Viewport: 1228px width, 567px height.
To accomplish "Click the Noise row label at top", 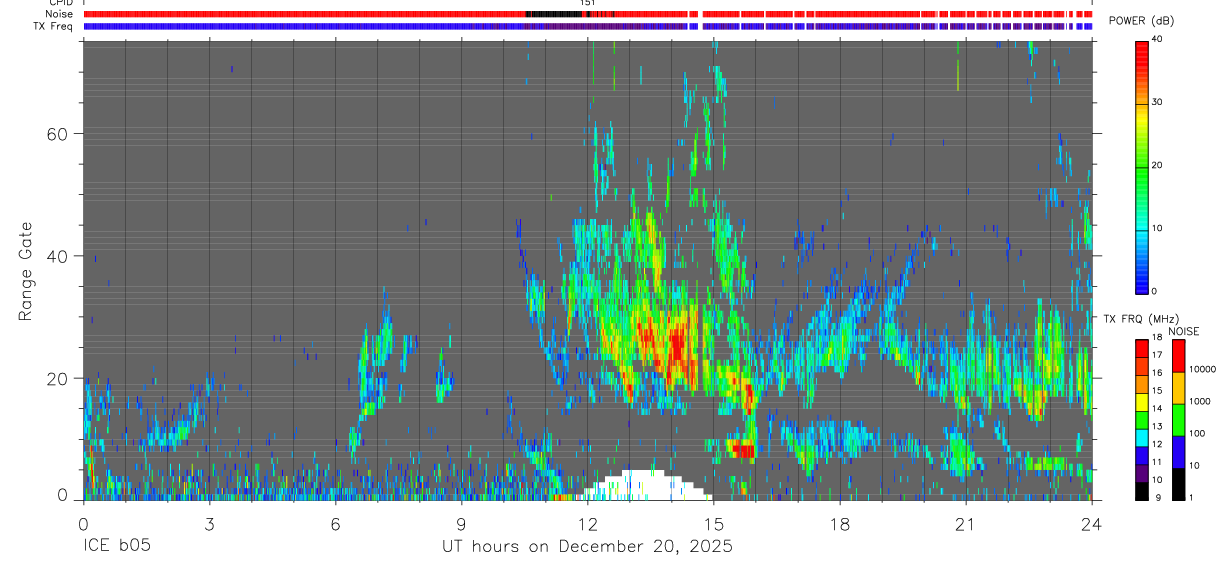I will coord(61,14).
